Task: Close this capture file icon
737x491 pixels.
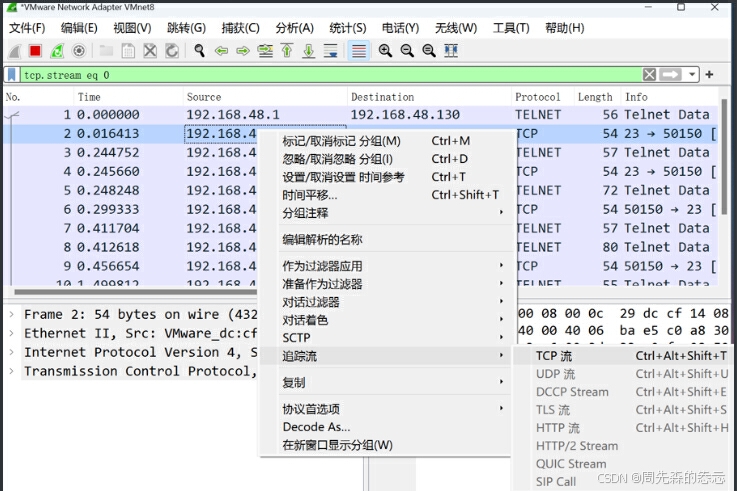Action: 150,51
